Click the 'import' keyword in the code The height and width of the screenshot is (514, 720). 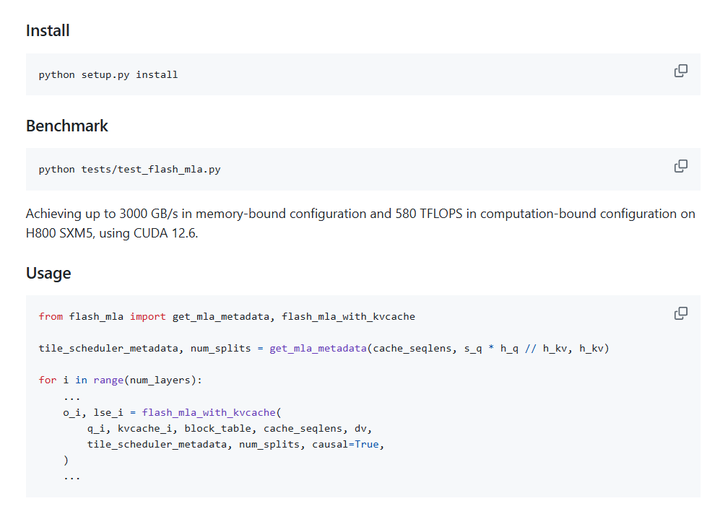pyautogui.click(x=150, y=317)
